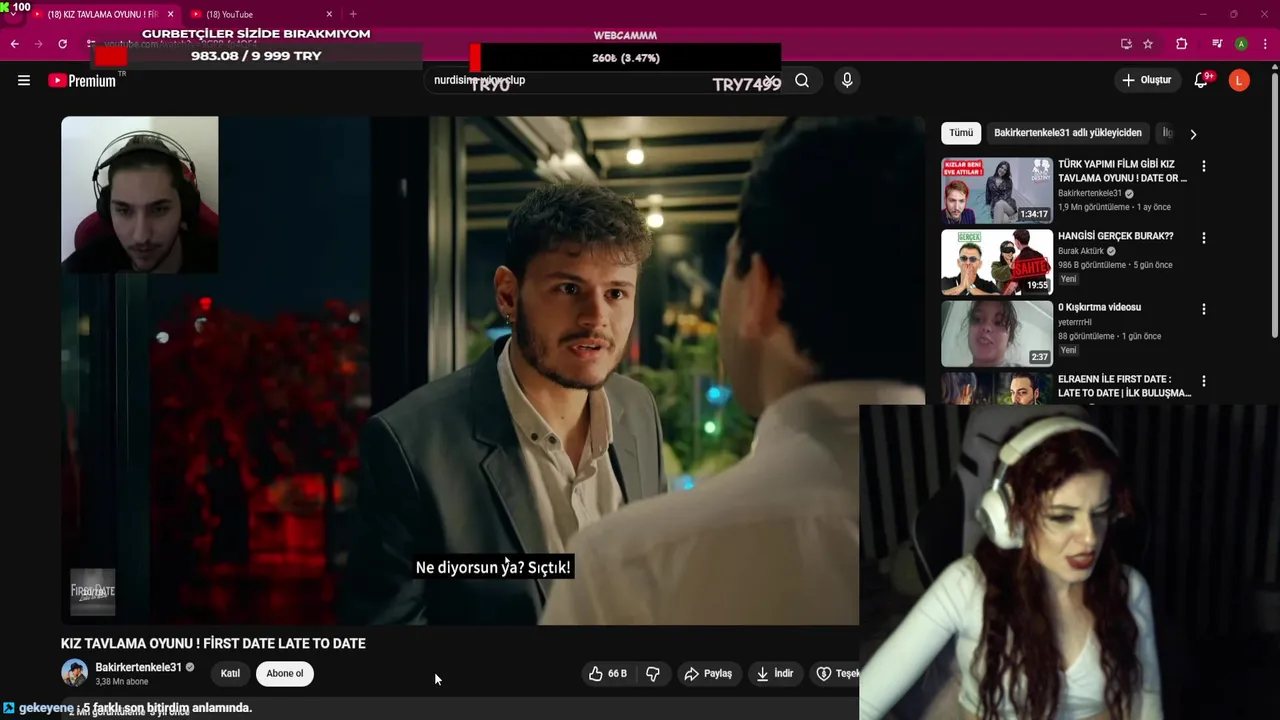Open media control playlist icon in toolbar
This screenshot has height=720, width=1280.
click(1216, 44)
